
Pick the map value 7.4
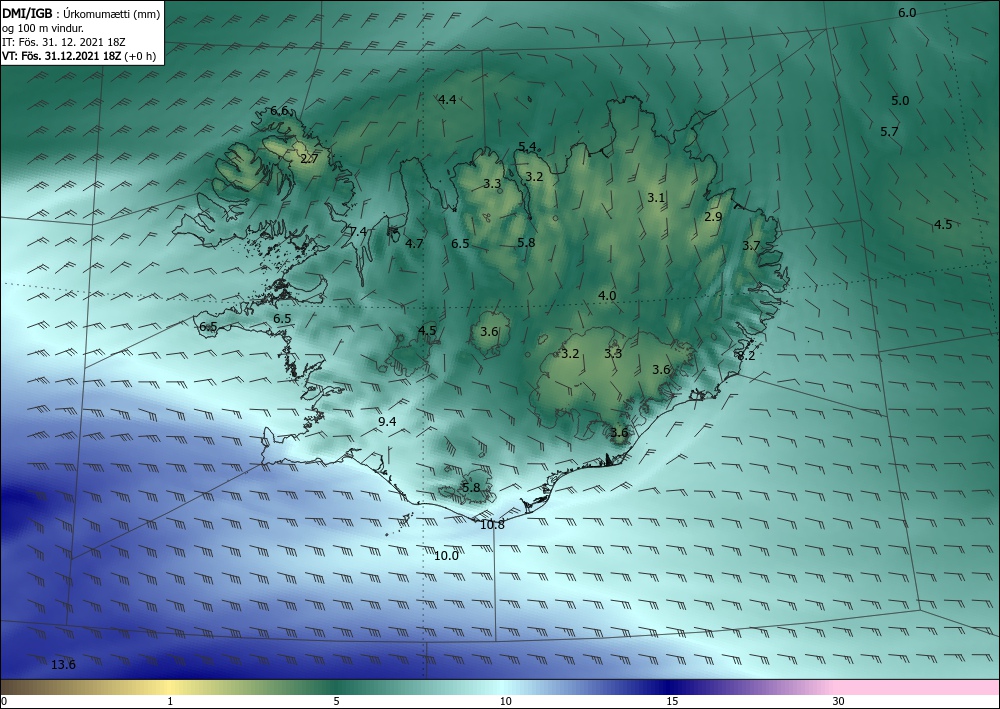[x=358, y=231]
